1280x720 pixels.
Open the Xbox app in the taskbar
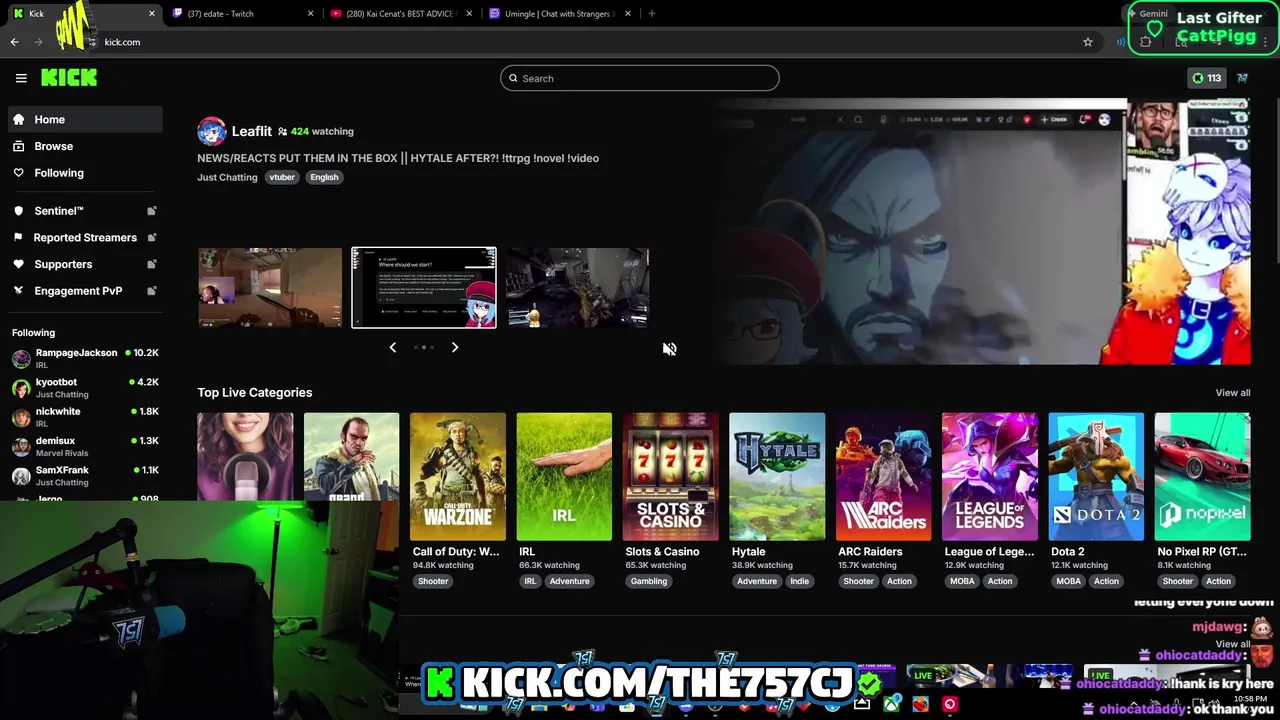(891, 704)
